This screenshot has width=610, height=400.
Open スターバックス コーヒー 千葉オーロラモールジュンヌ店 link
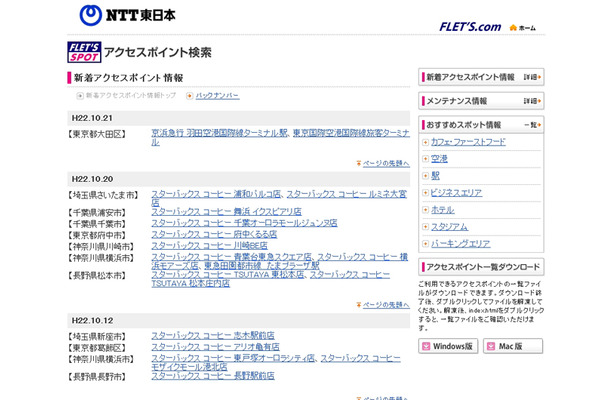[x=244, y=223]
